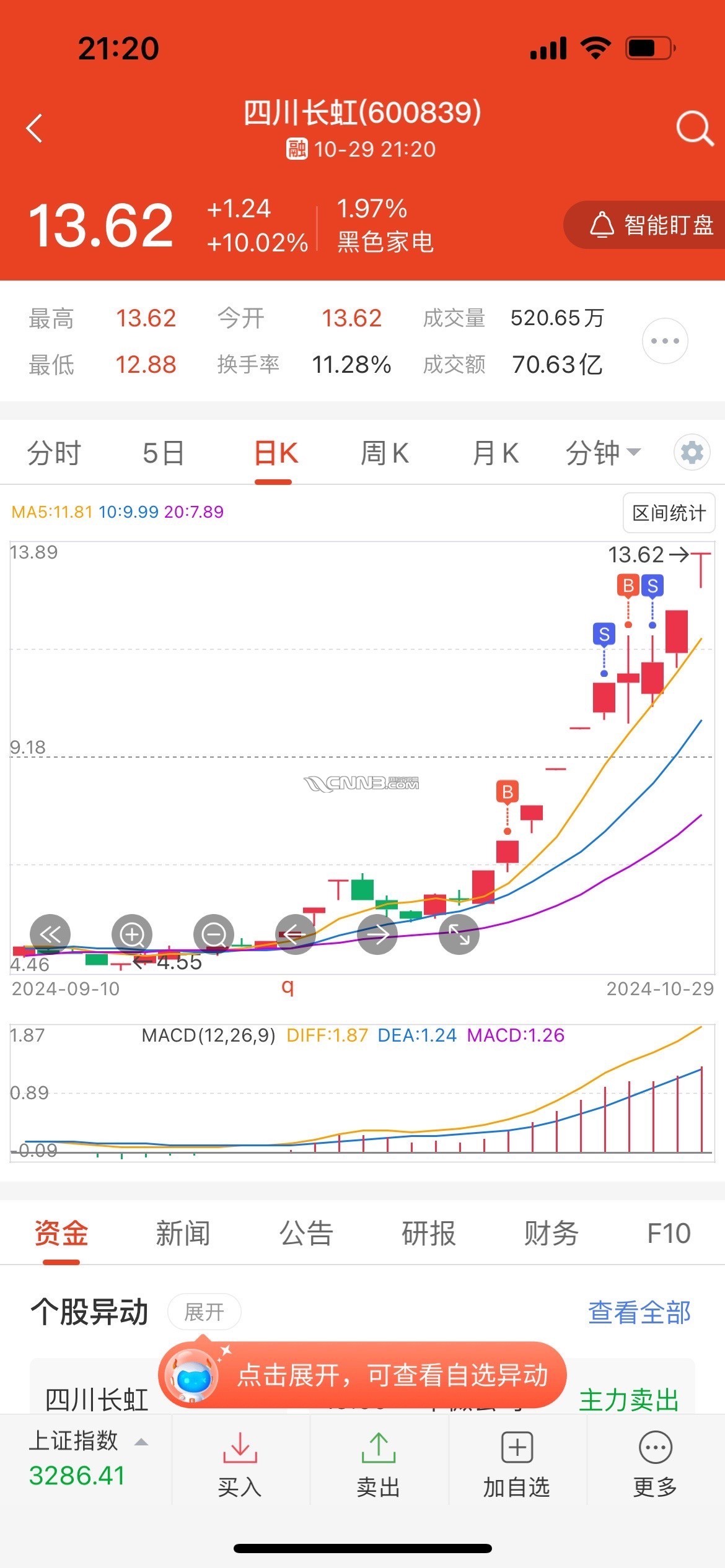Tap the robot assistant avatar
Viewport: 725px width, 1568px height.
191,1376
